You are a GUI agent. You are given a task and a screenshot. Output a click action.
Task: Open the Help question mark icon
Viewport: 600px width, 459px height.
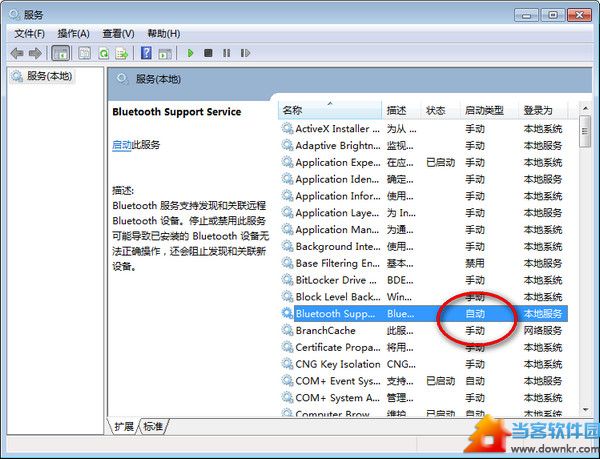(146, 53)
